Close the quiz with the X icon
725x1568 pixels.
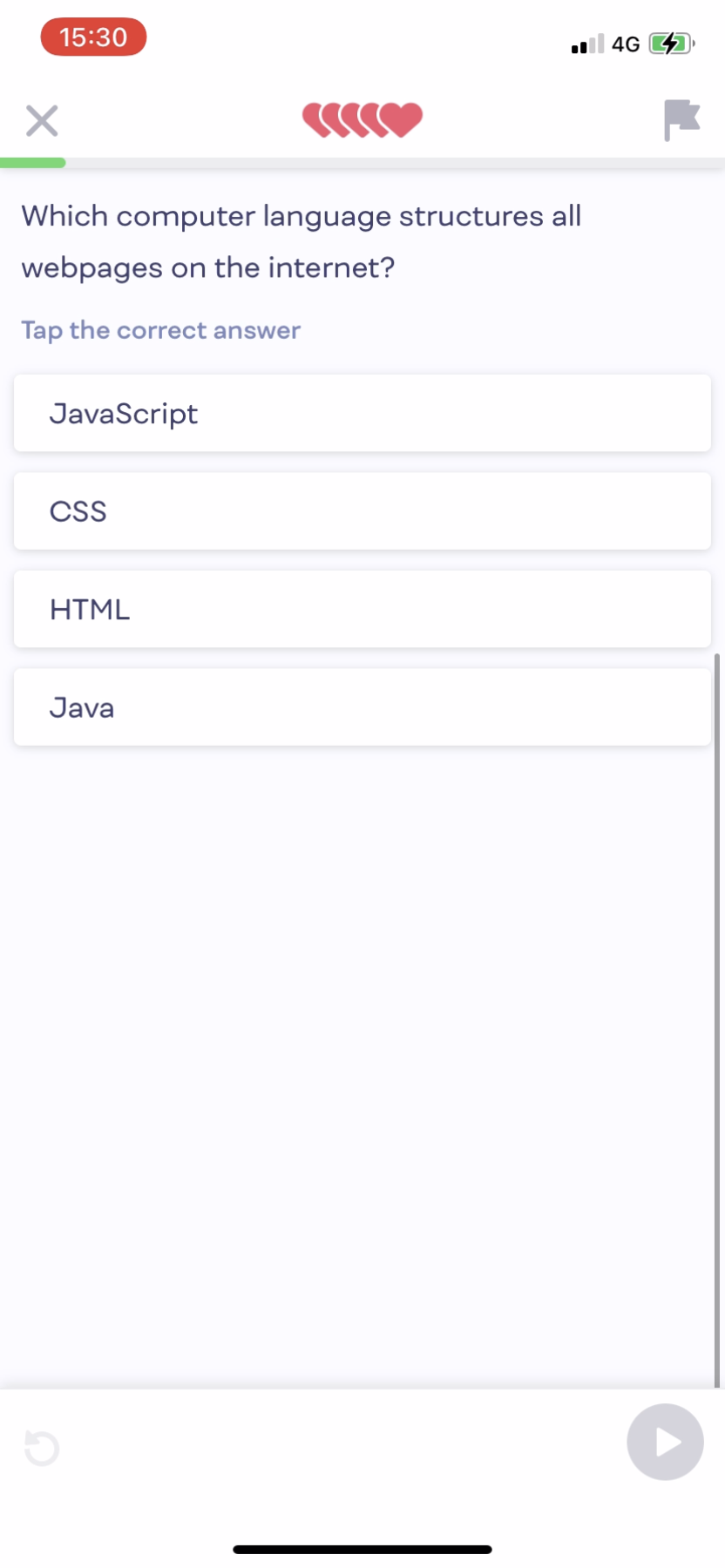click(x=42, y=121)
